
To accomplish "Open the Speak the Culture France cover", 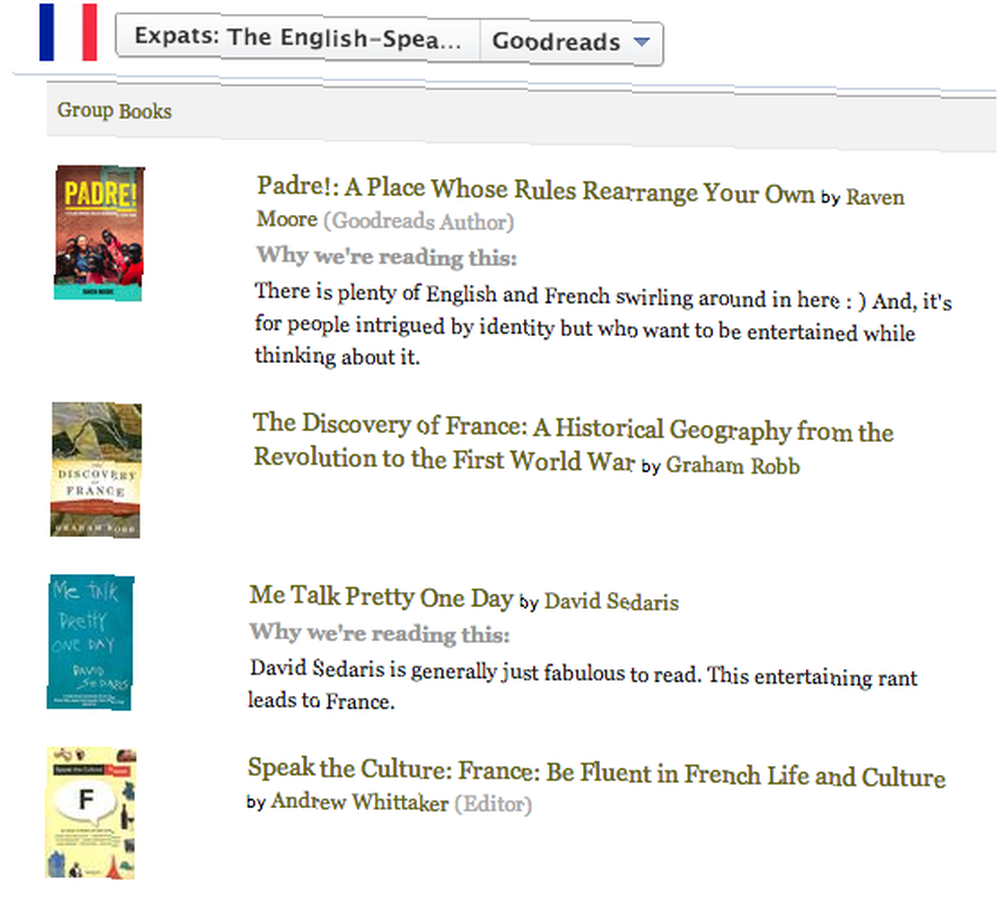I will pyautogui.click(x=91, y=813).
